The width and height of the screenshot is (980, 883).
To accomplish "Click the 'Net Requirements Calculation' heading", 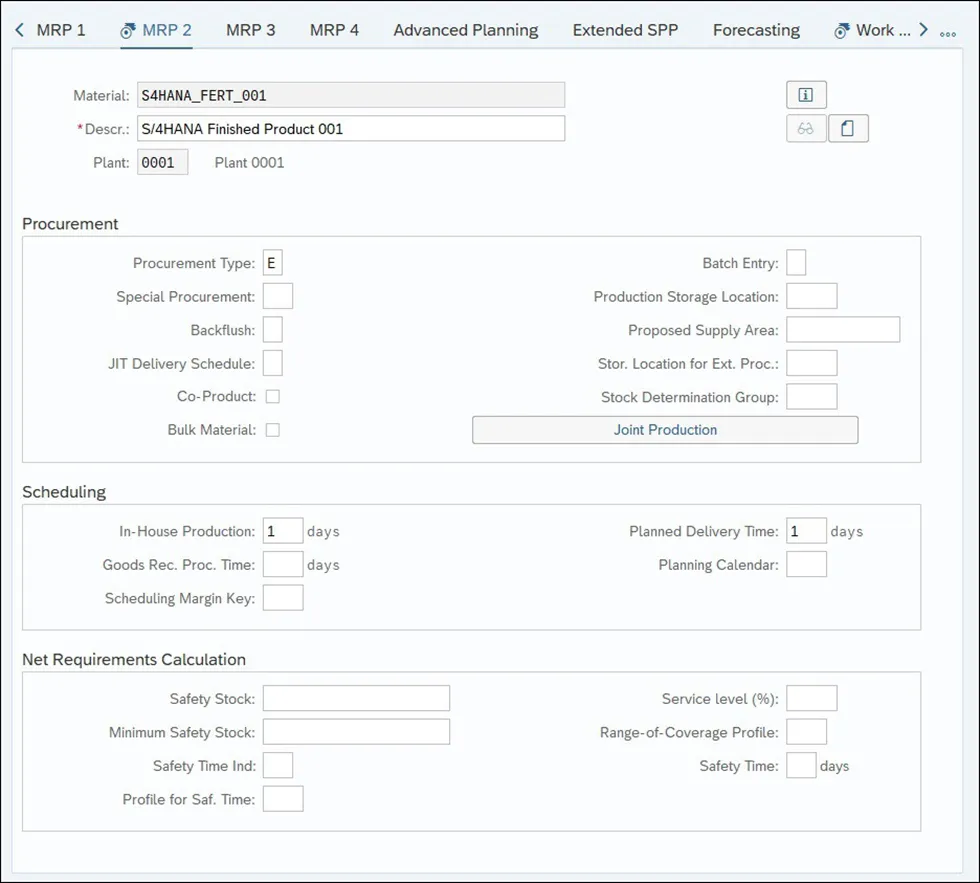I will coord(134,659).
